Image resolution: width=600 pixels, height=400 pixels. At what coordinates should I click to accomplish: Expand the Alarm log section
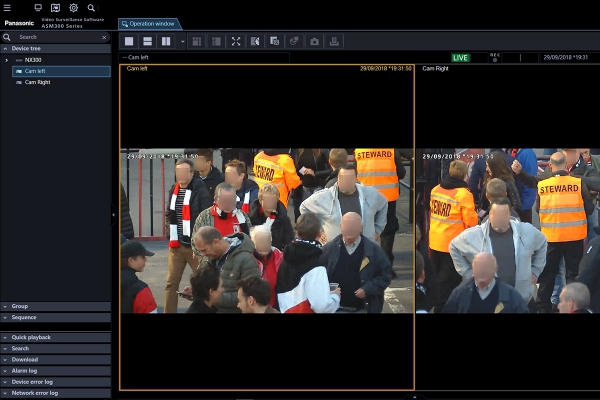tap(56, 371)
